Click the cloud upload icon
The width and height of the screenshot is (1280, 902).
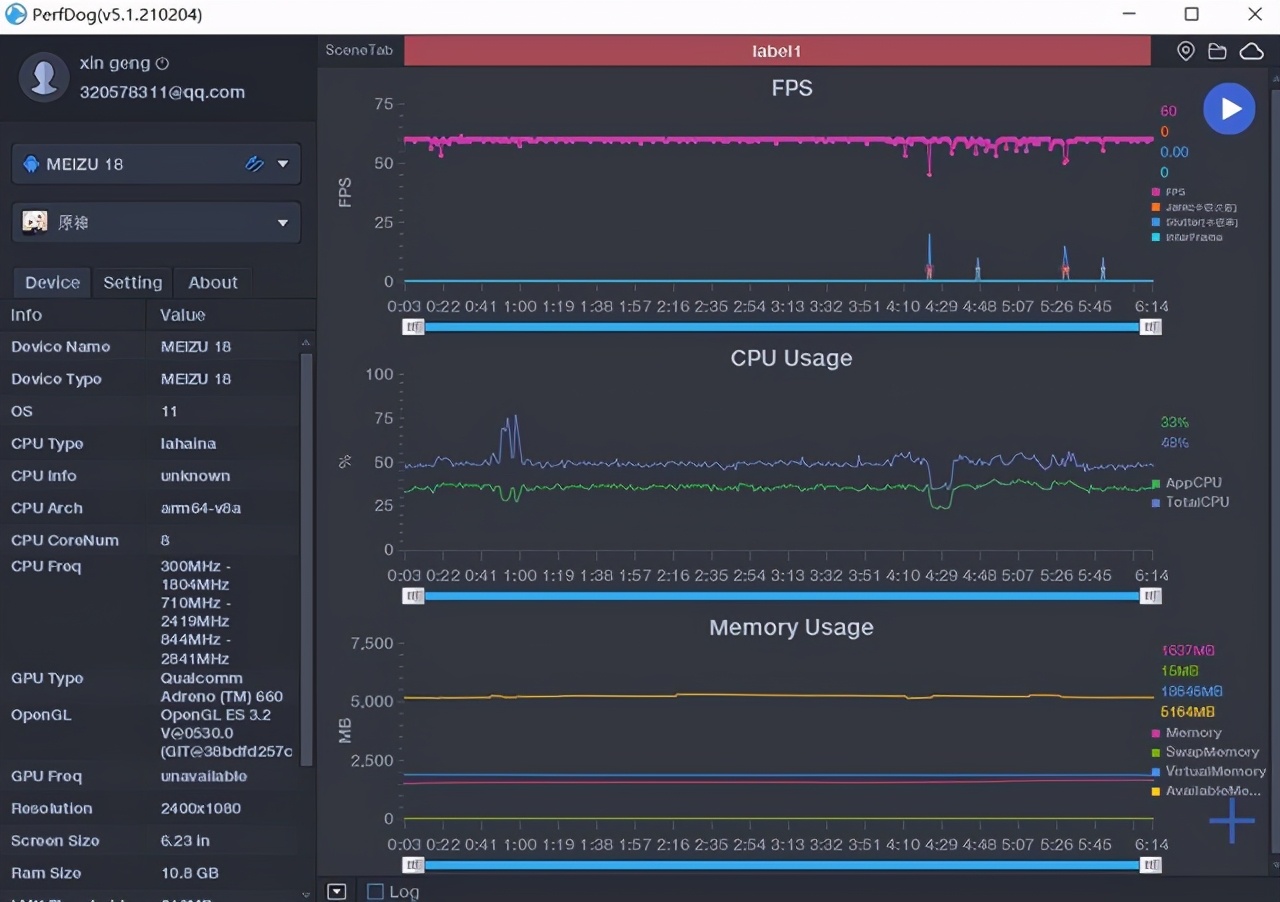(1251, 51)
